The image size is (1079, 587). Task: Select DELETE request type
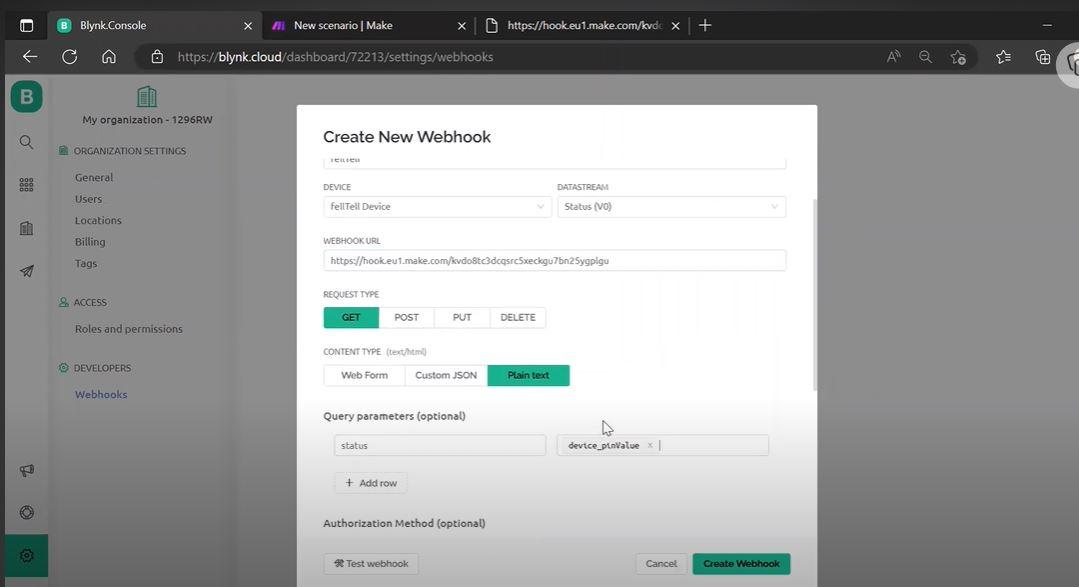(x=517, y=317)
